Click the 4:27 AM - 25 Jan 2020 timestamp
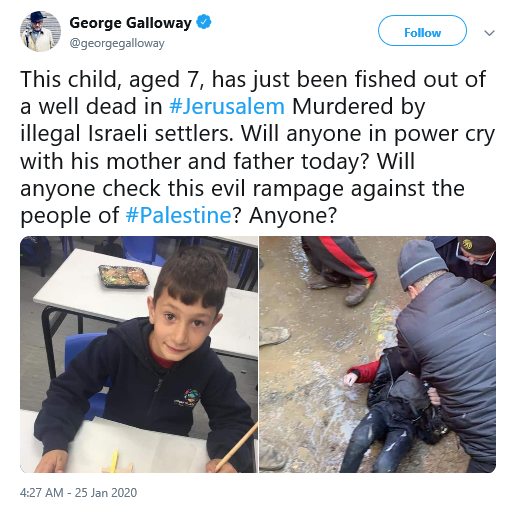This screenshot has width=510, height=506. 78,493
